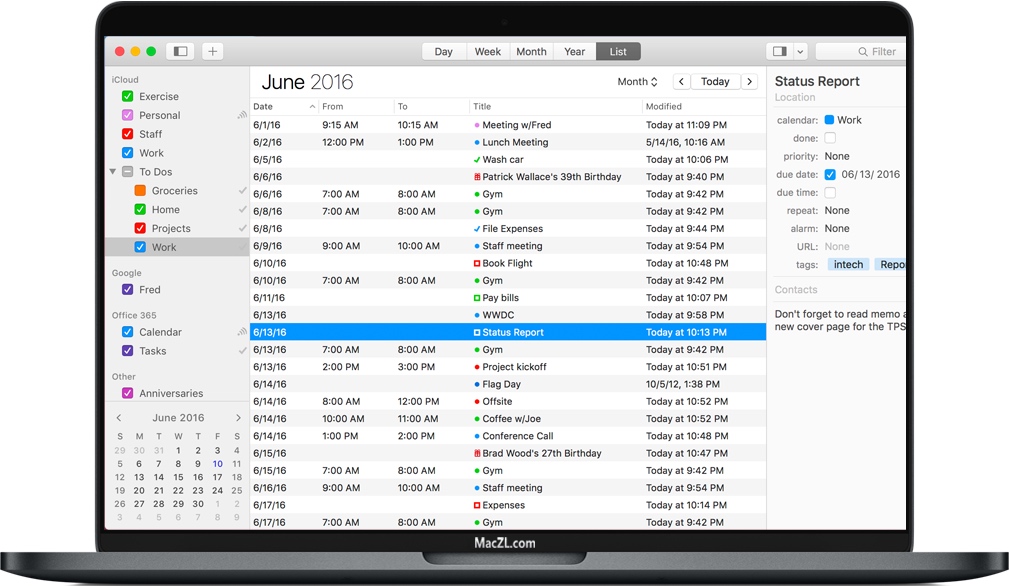This screenshot has width=1009, height=586.
Task: Toggle the To Dos group checkbox
Action: click(127, 172)
